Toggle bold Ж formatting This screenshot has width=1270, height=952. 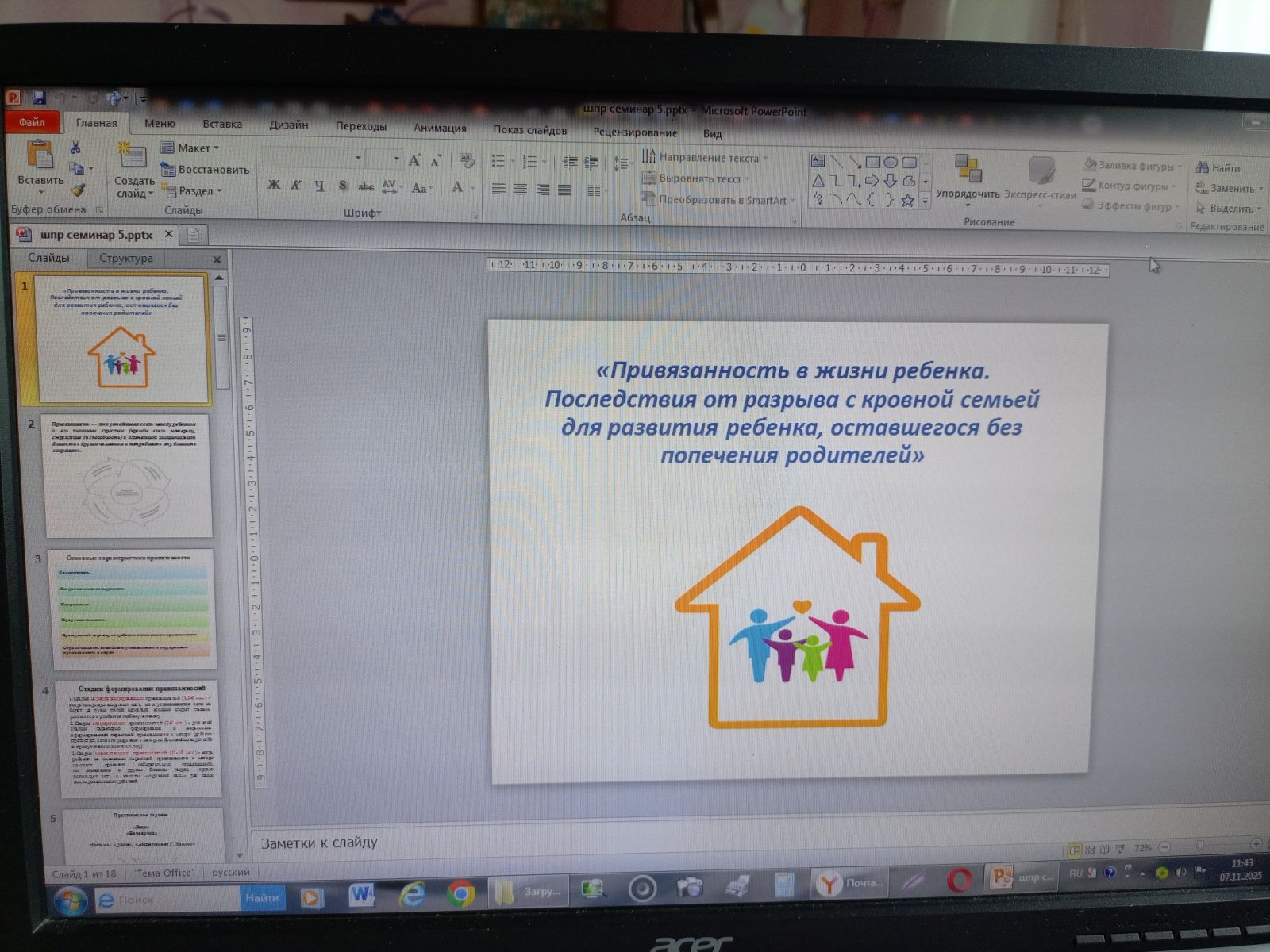click(274, 186)
